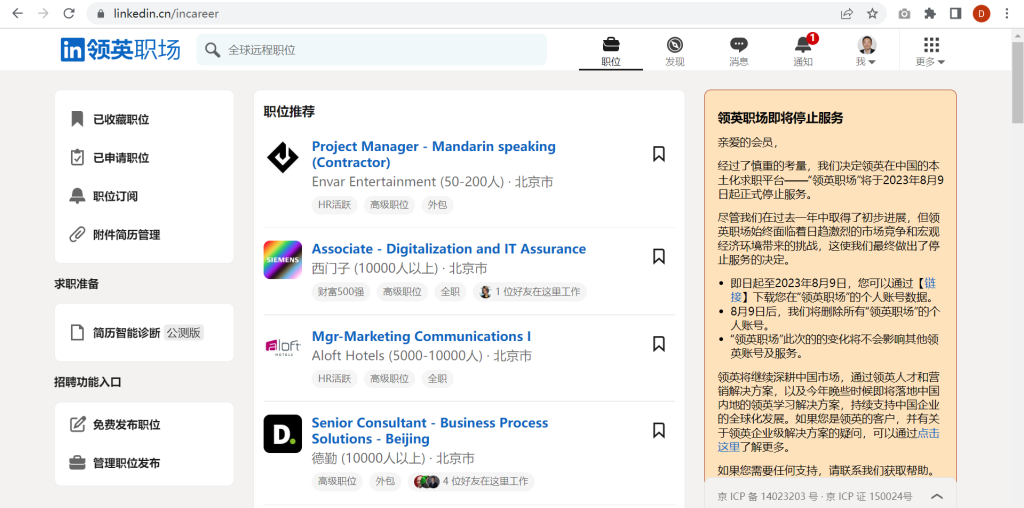Screen dimensions: 1024x508
Task: Save the Deloitte Senior Consultant job bookmark
Action: pyautogui.click(x=659, y=430)
